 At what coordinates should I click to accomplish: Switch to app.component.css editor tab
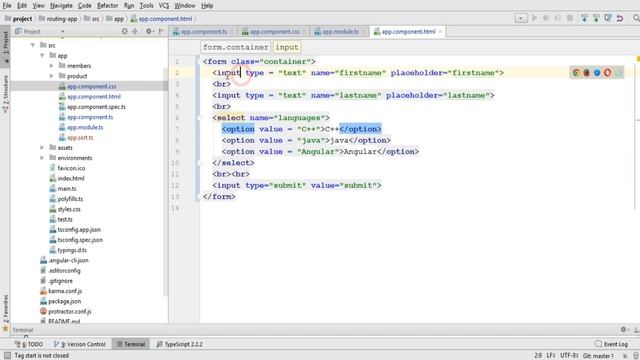pos(274,31)
